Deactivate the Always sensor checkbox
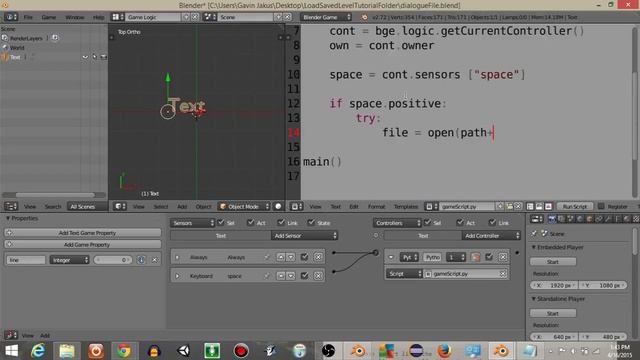Viewport: 640px width, 360px height. tap(304, 257)
